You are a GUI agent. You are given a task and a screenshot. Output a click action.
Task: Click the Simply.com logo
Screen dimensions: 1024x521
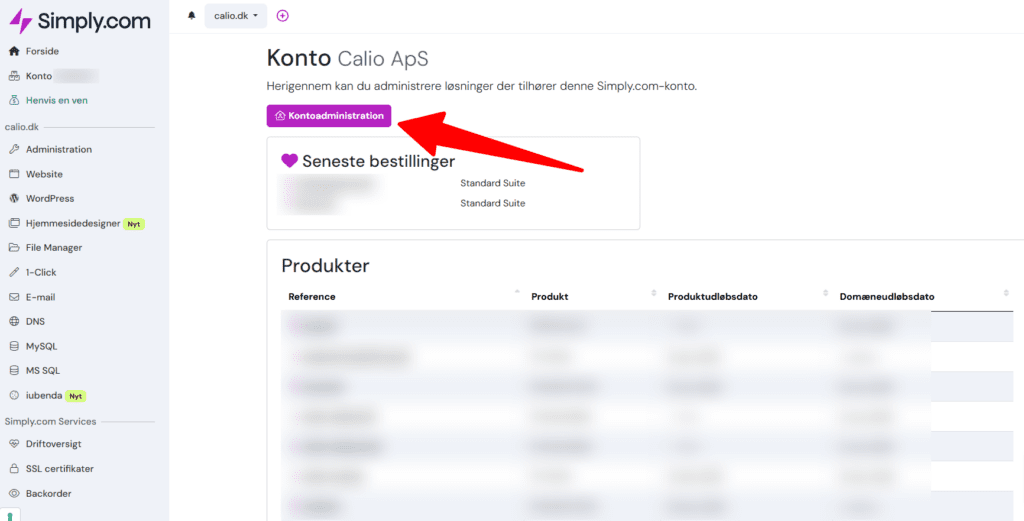79,21
